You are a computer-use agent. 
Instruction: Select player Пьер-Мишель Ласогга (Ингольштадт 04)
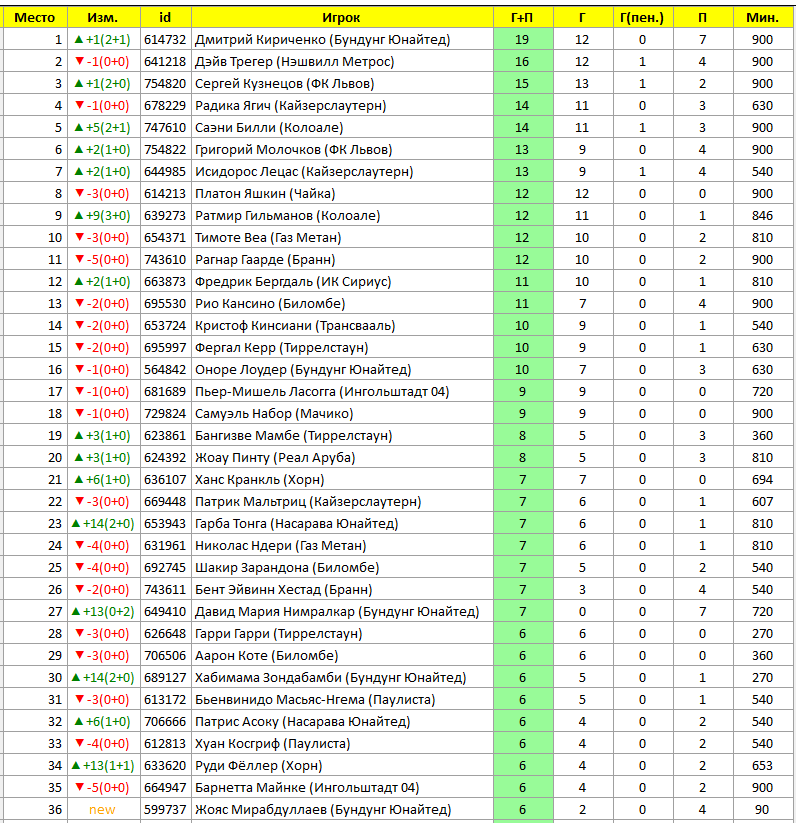tap(322, 392)
